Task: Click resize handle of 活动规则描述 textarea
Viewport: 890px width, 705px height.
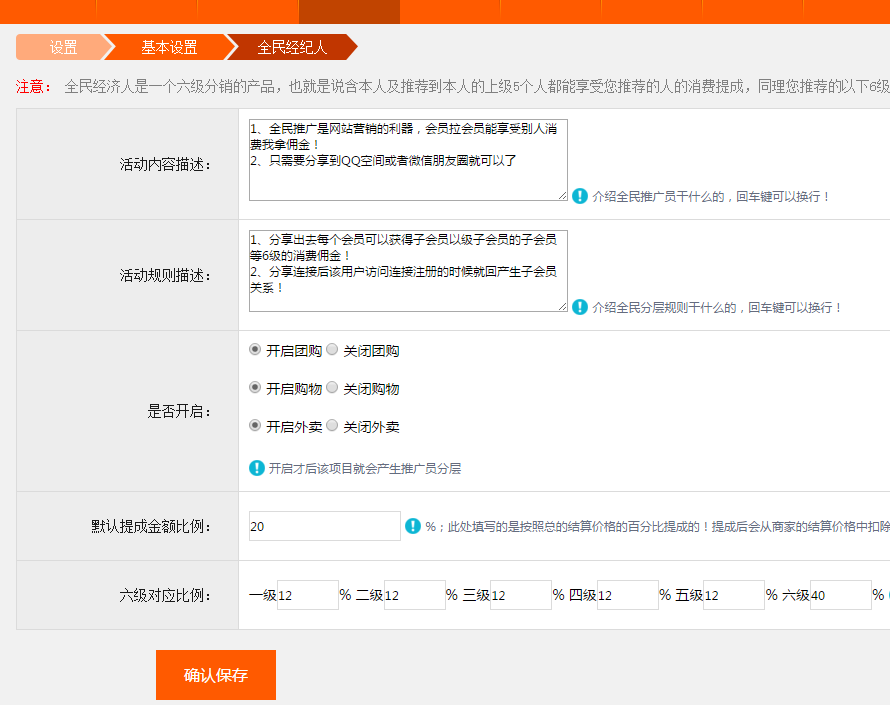Action: coord(562,307)
